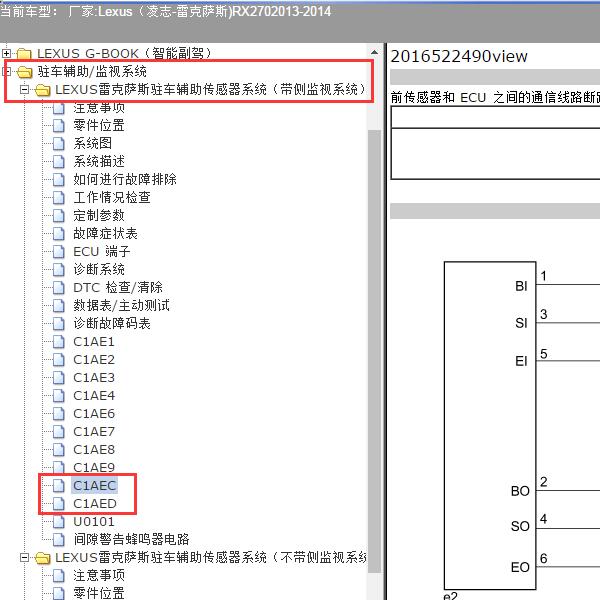Open 零件位置 under the 带侧监视系统 folder

99,125
